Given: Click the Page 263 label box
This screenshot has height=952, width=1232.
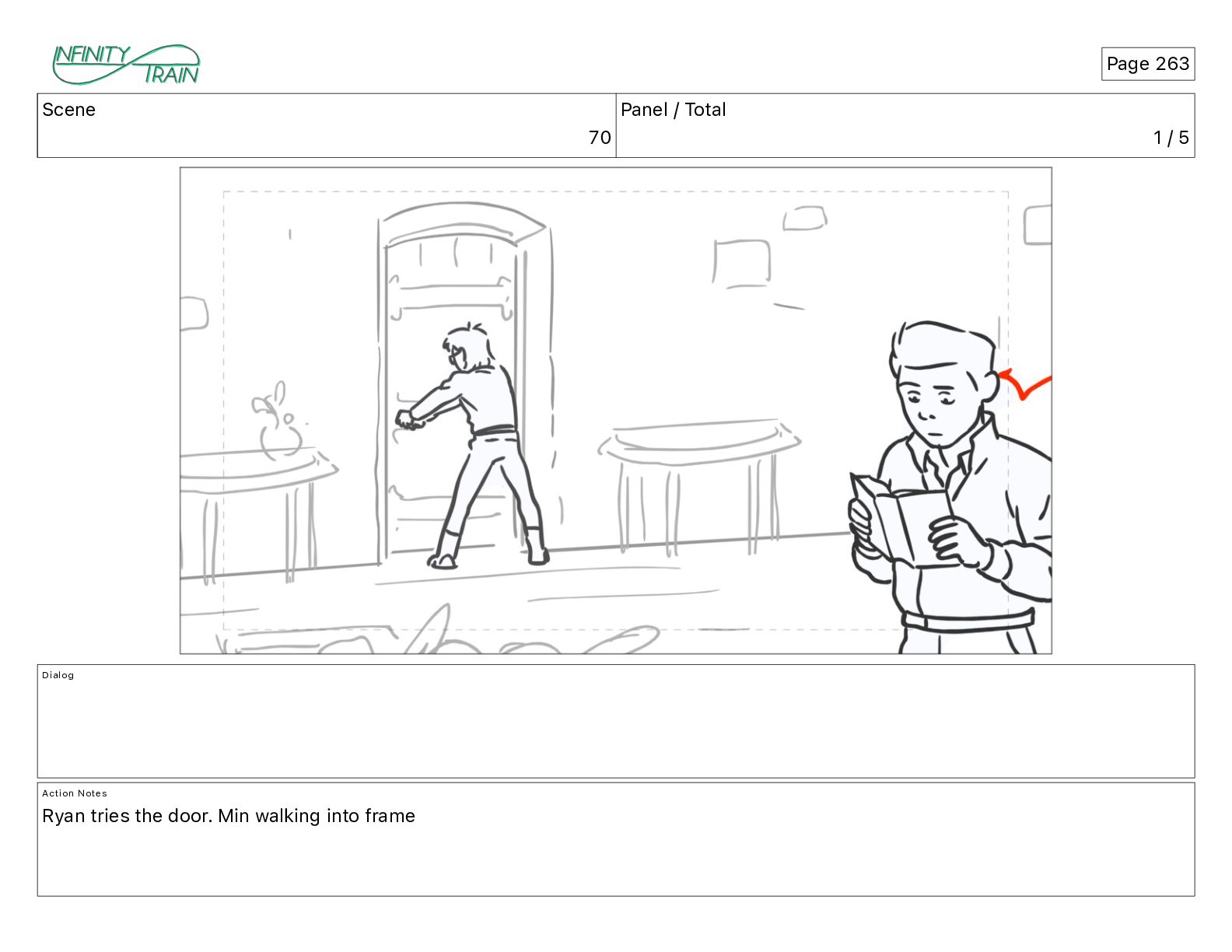Looking at the screenshot, I should [x=1147, y=64].
